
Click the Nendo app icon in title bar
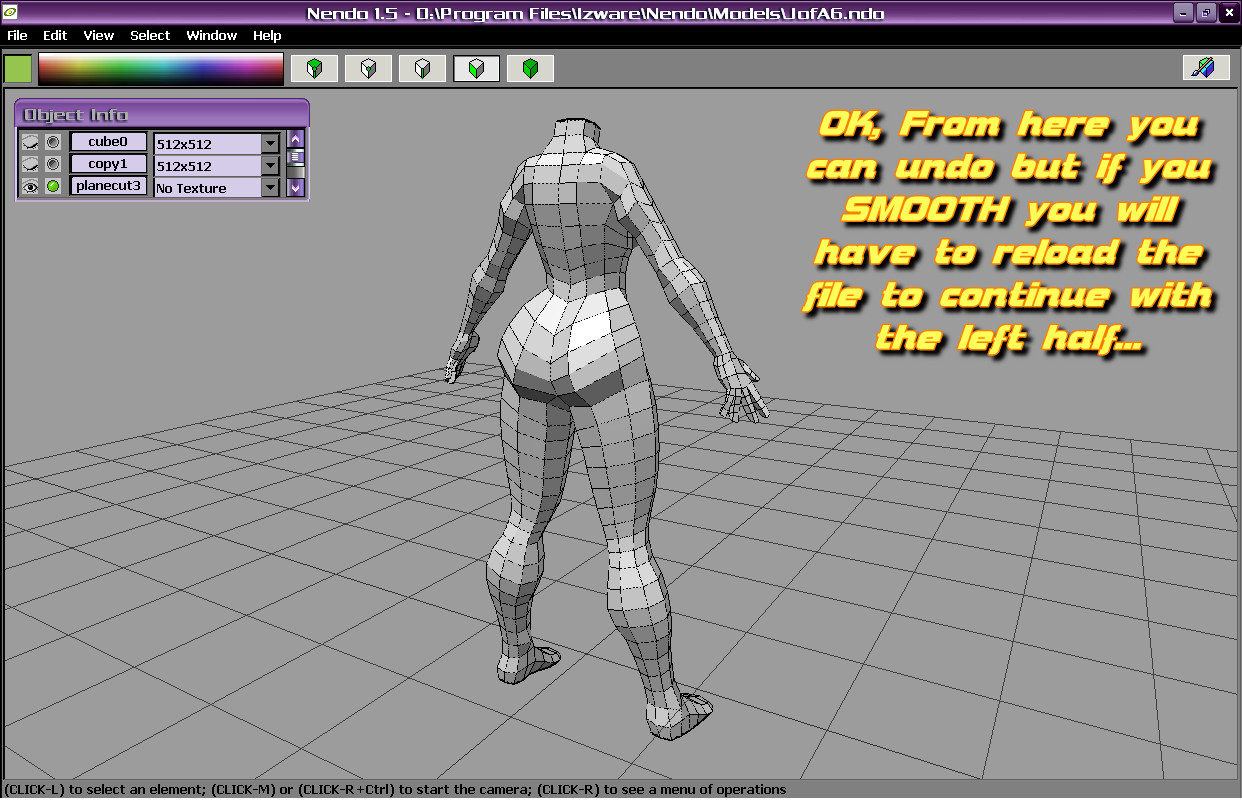click(x=12, y=13)
